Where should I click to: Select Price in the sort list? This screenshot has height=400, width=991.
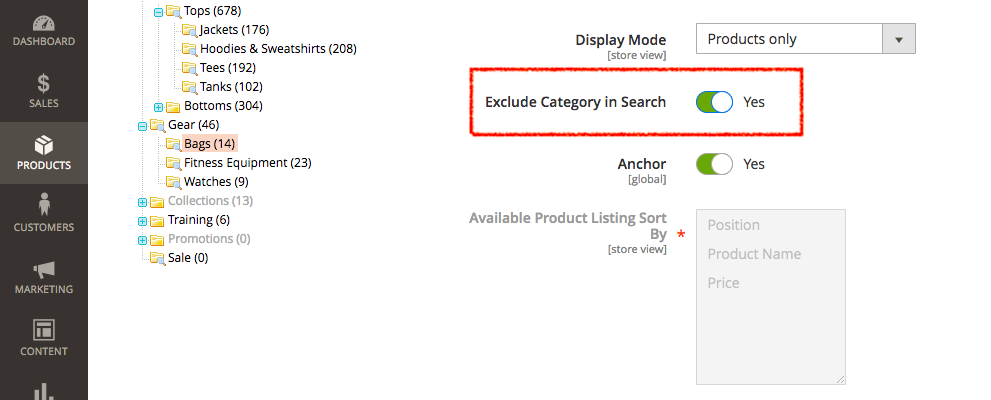click(724, 283)
